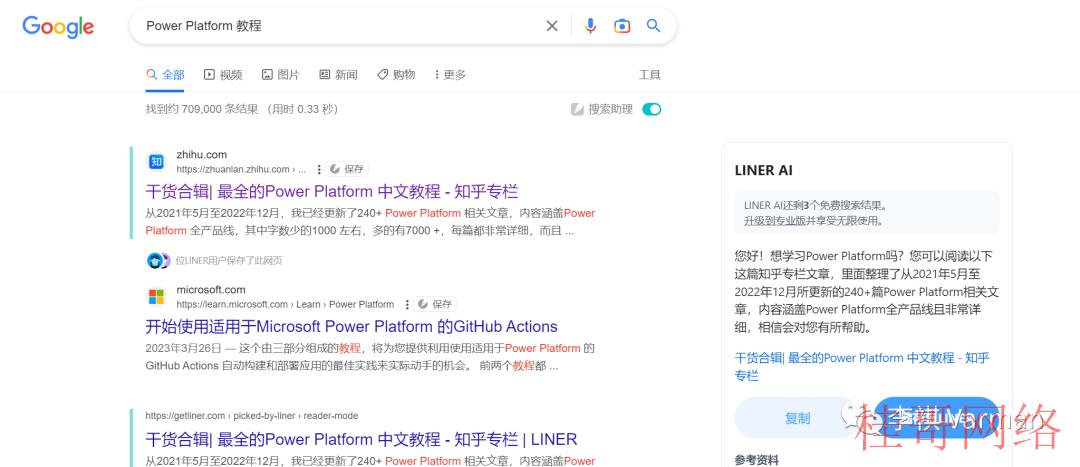Expand the 更多 menu
1080x467 pixels.
click(450, 74)
